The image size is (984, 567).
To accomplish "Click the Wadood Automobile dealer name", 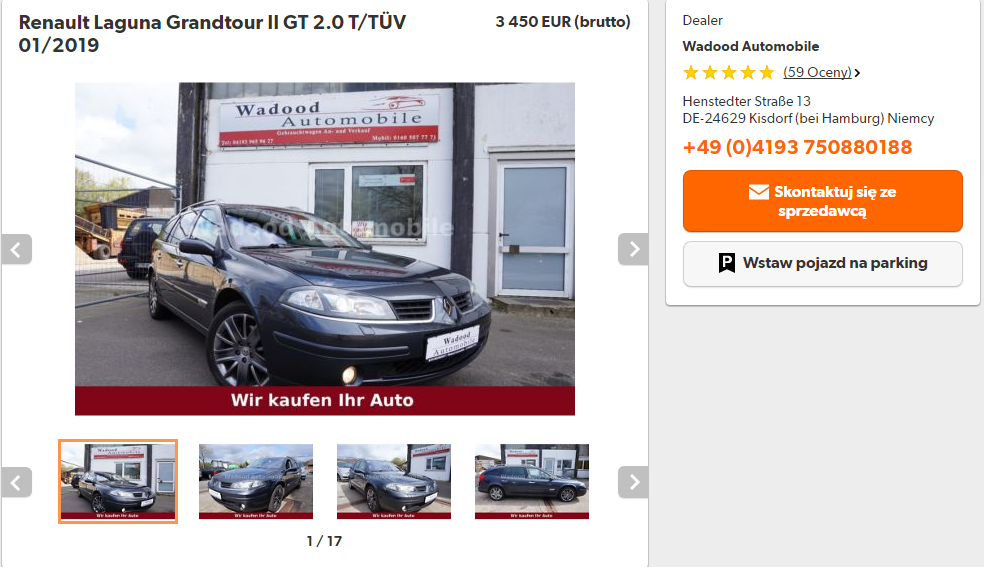I will (751, 46).
